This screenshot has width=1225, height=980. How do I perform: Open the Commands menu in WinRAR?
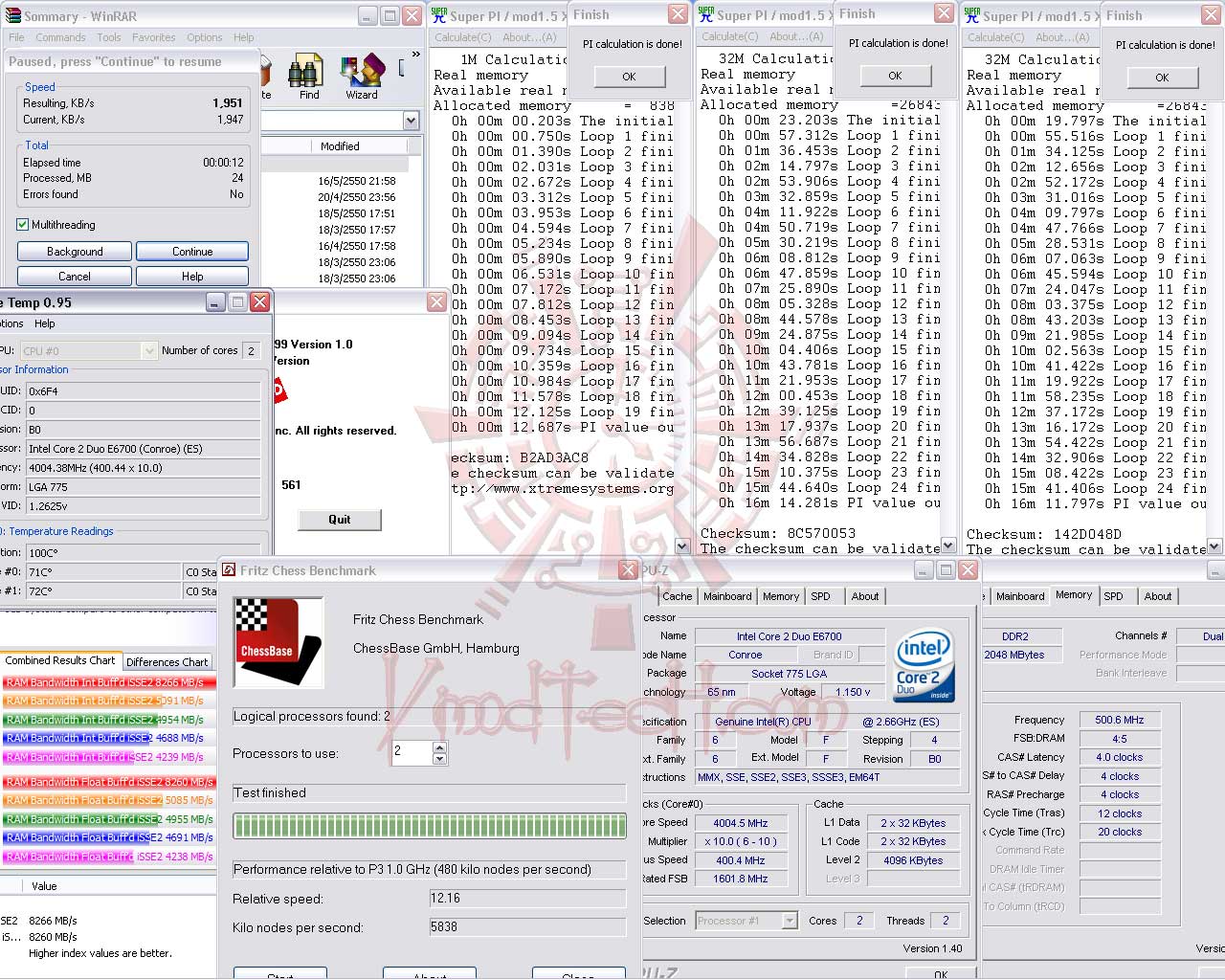coord(61,37)
